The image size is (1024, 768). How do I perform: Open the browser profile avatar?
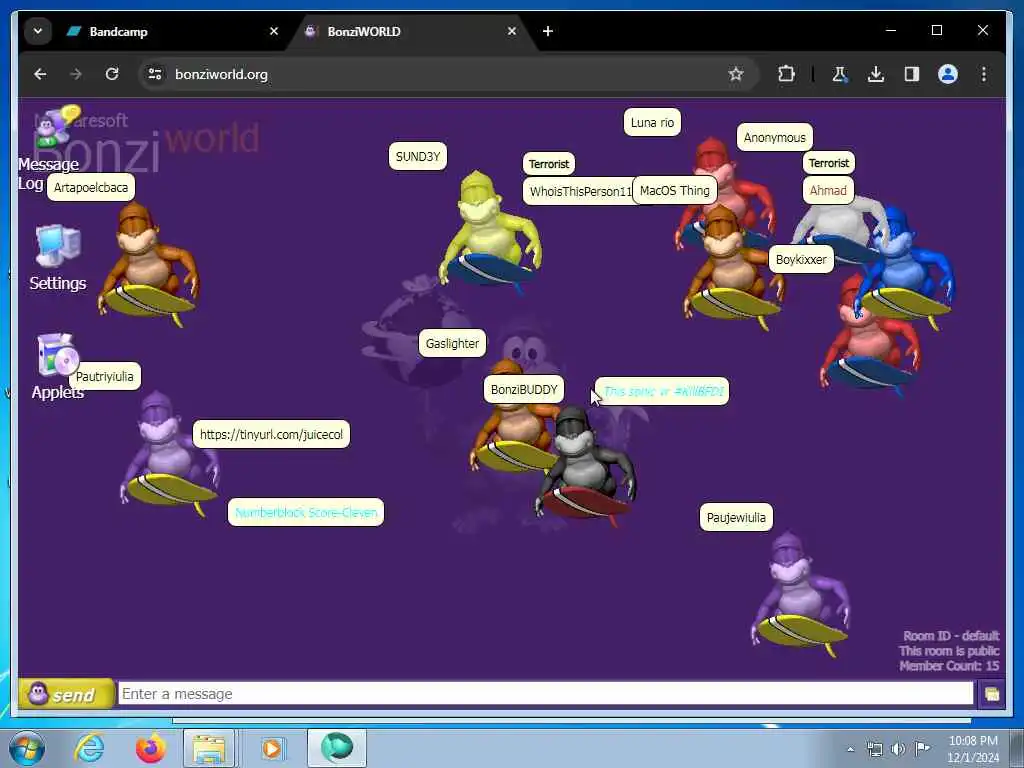coord(948,74)
